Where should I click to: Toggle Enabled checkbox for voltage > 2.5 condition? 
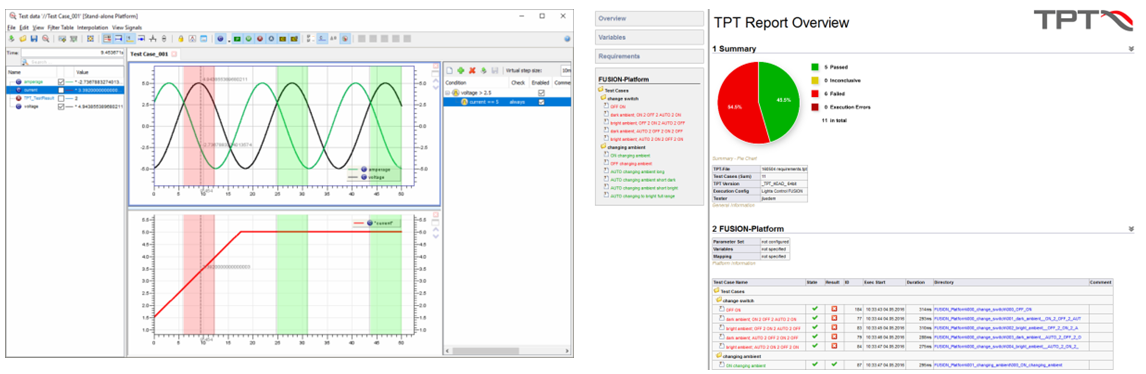541,93
